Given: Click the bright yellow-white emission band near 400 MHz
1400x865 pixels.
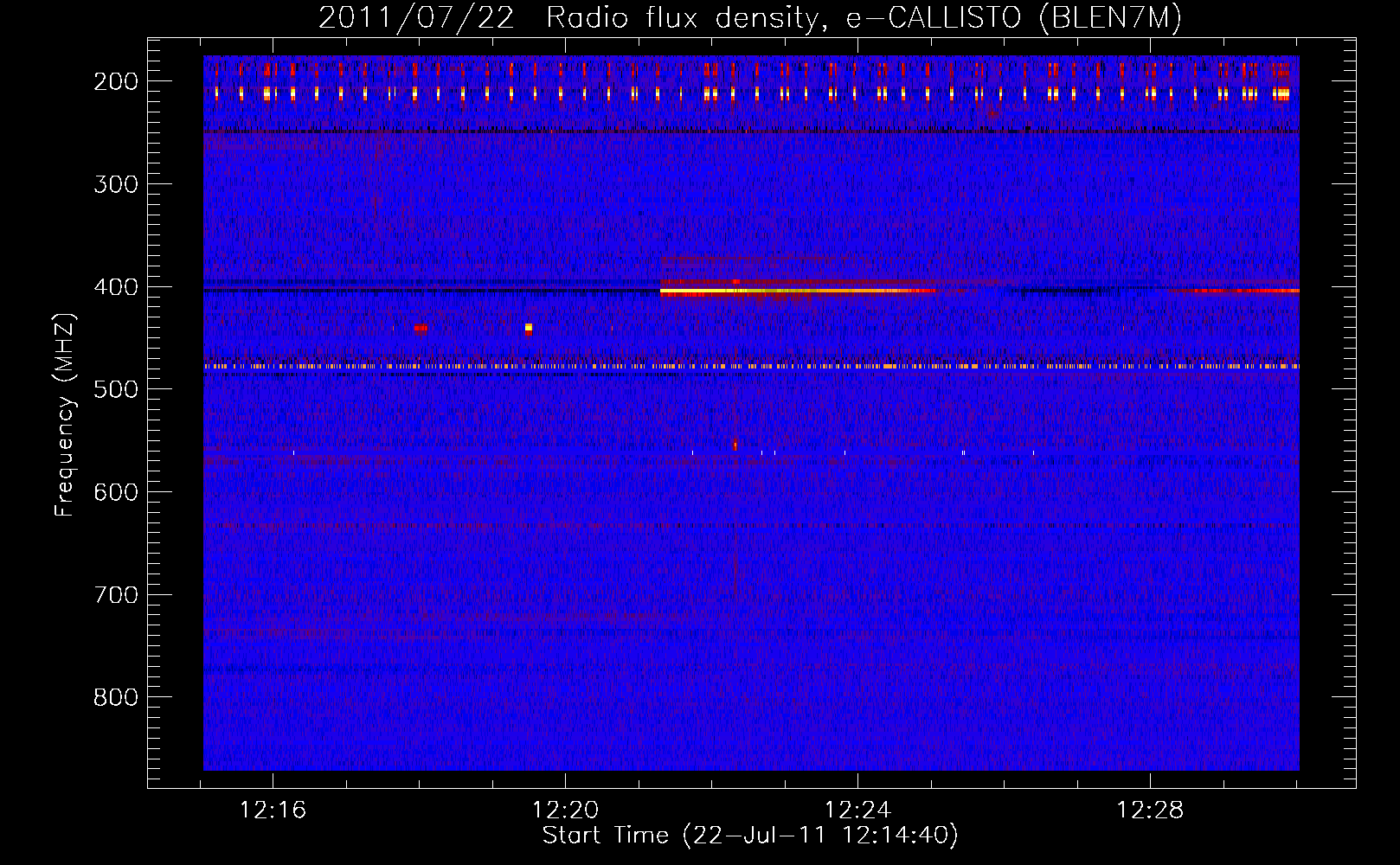Looking at the screenshot, I should pos(798,292).
